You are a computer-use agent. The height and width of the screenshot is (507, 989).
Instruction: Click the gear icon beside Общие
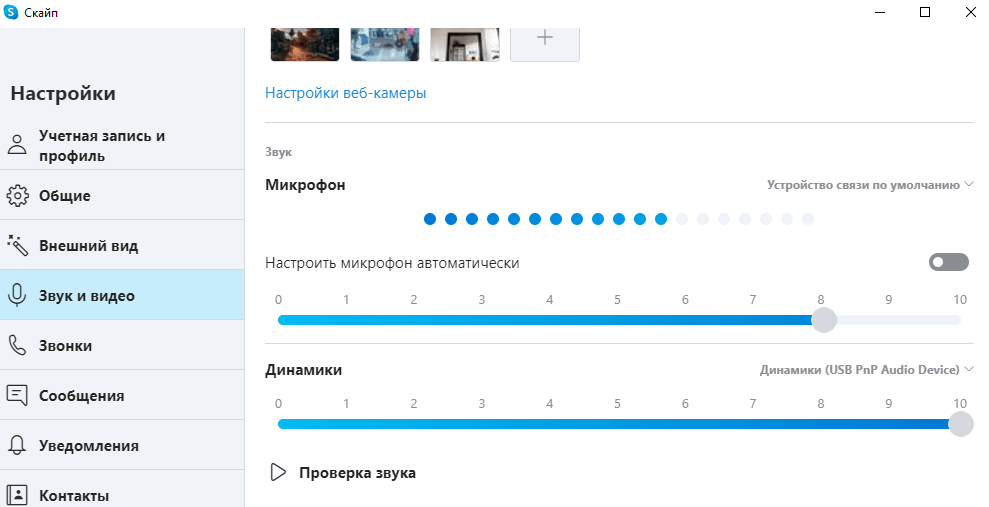pyautogui.click(x=17, y=195)
